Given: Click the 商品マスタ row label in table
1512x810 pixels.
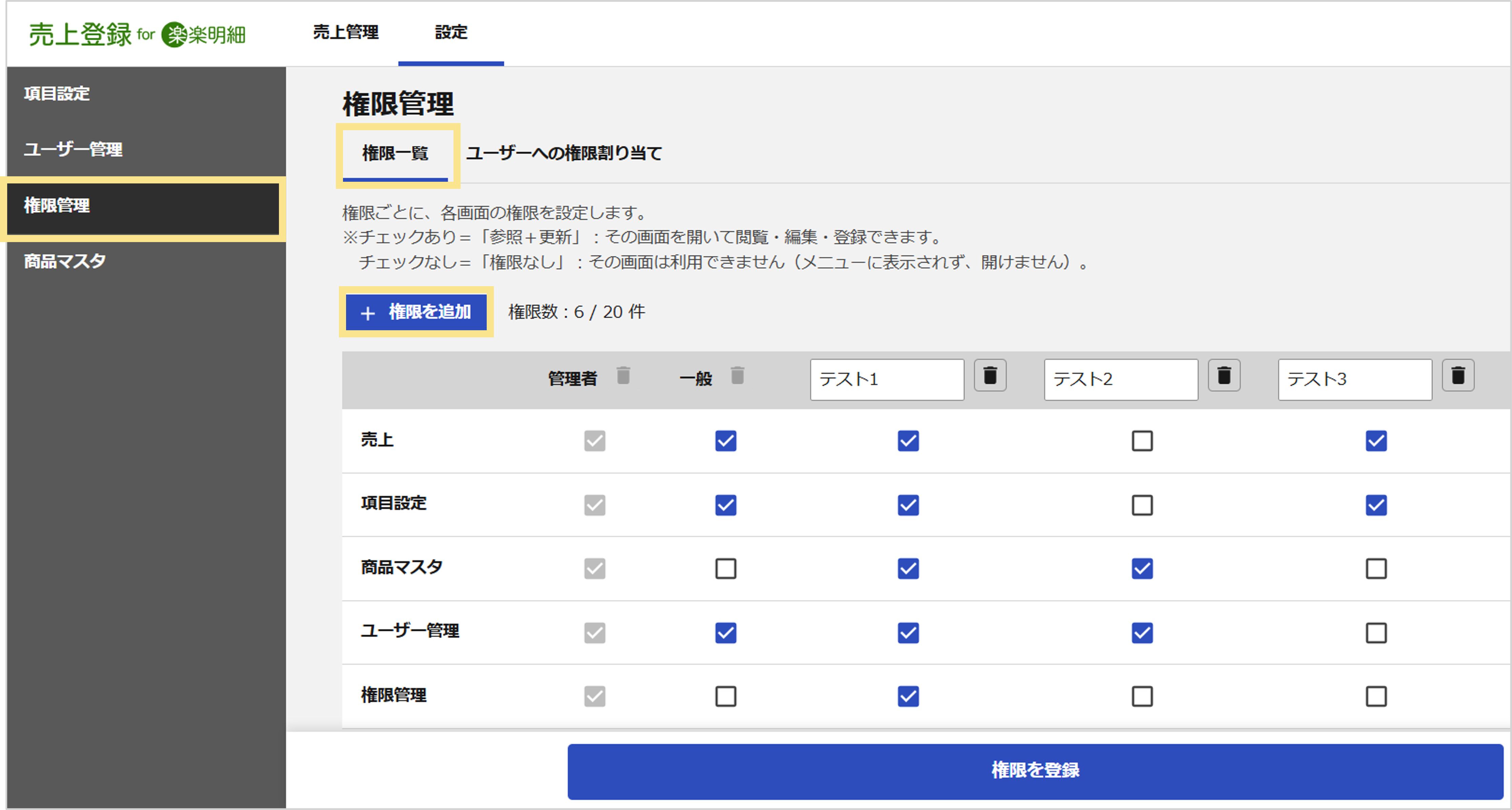Looking at the screenshot, I should pos(402,568).
